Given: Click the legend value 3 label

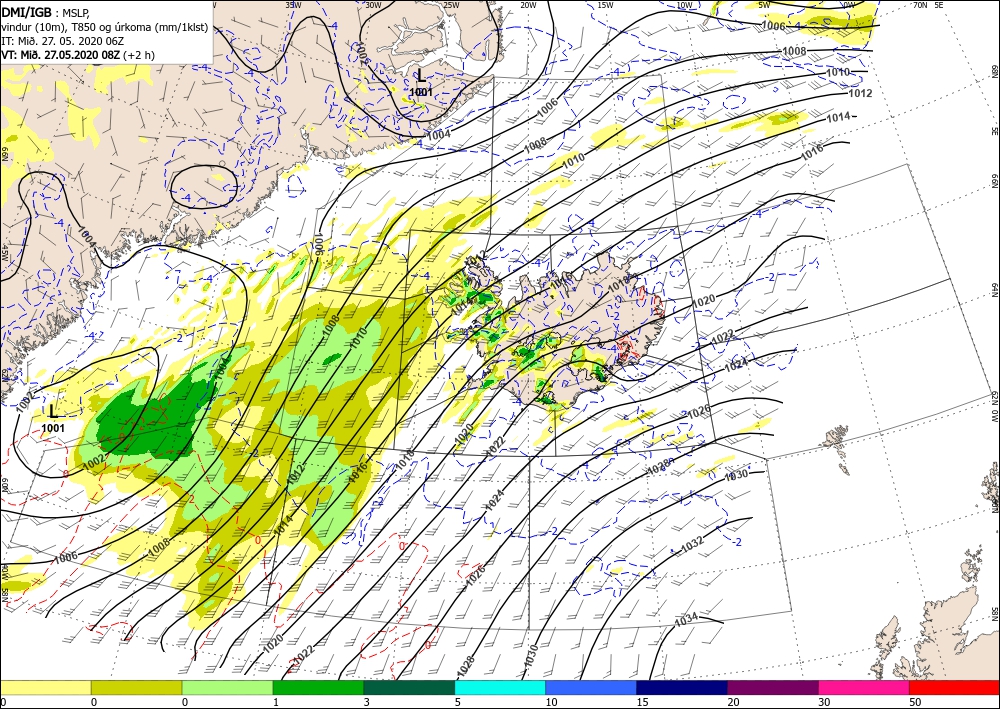Looking at the screenshot, I should pyautogui.click(x=367, y=702).
